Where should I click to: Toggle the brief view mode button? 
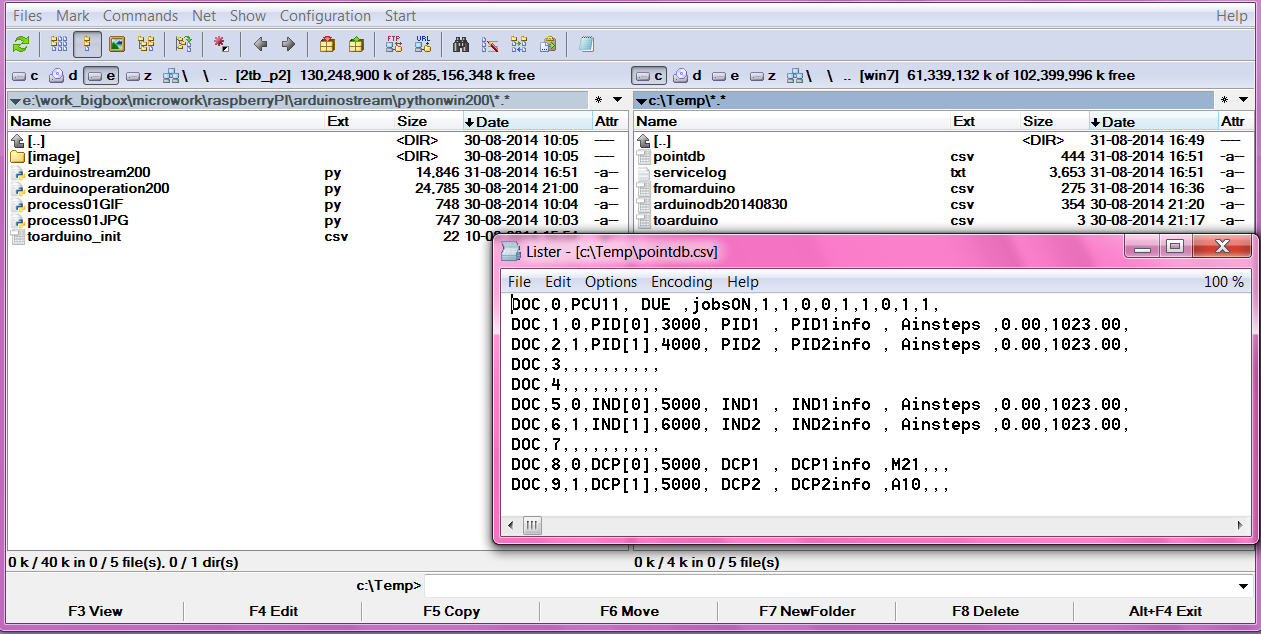coord(59,44)
